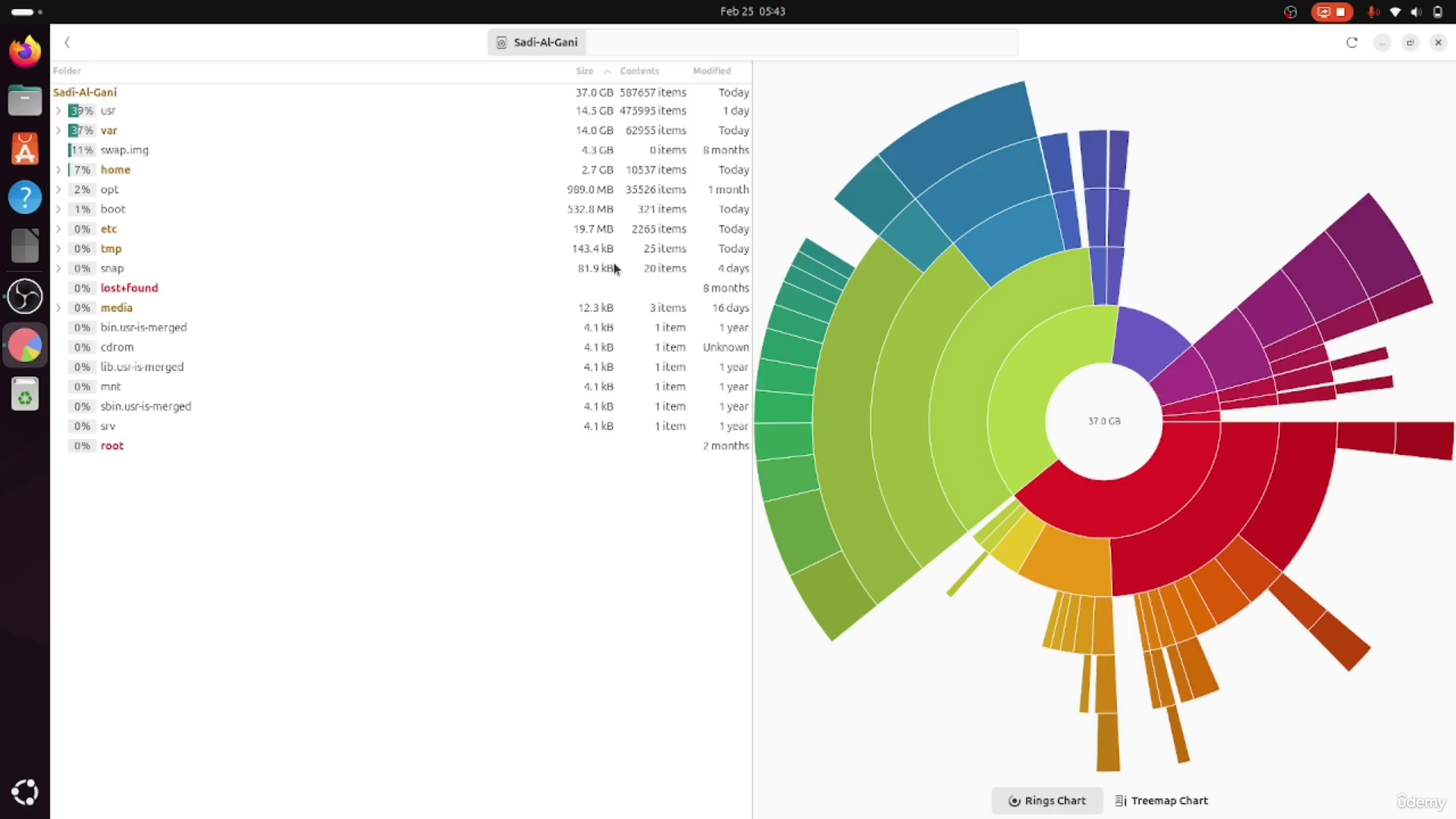Expand the tmp folder row
Screen dimensions: 1456x819
pyautogui.click(x=58, y=249)
